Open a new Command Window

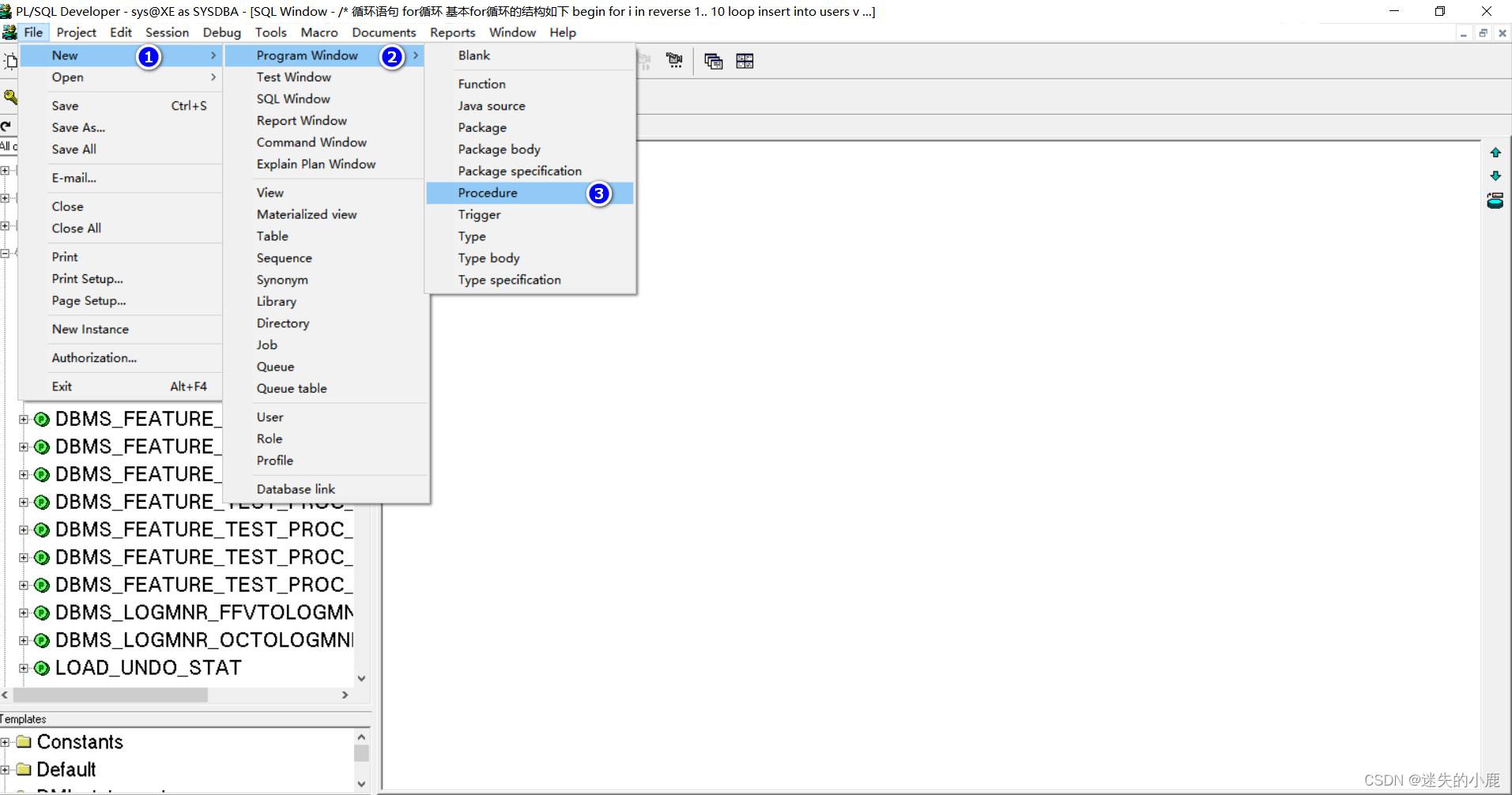[x=326, y=142]
